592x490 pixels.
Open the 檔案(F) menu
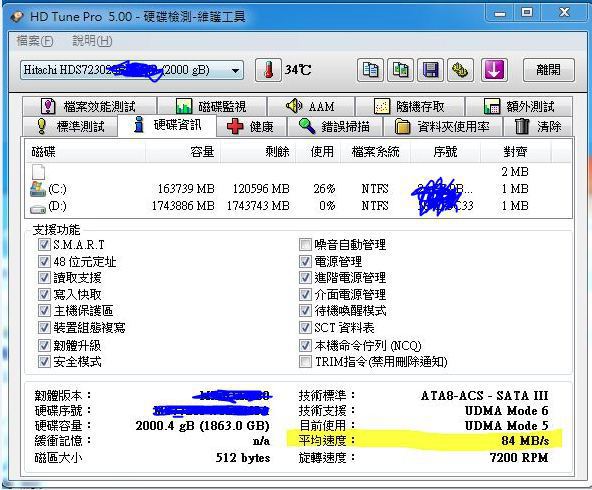pyautogui.click(x=35, y=41)
